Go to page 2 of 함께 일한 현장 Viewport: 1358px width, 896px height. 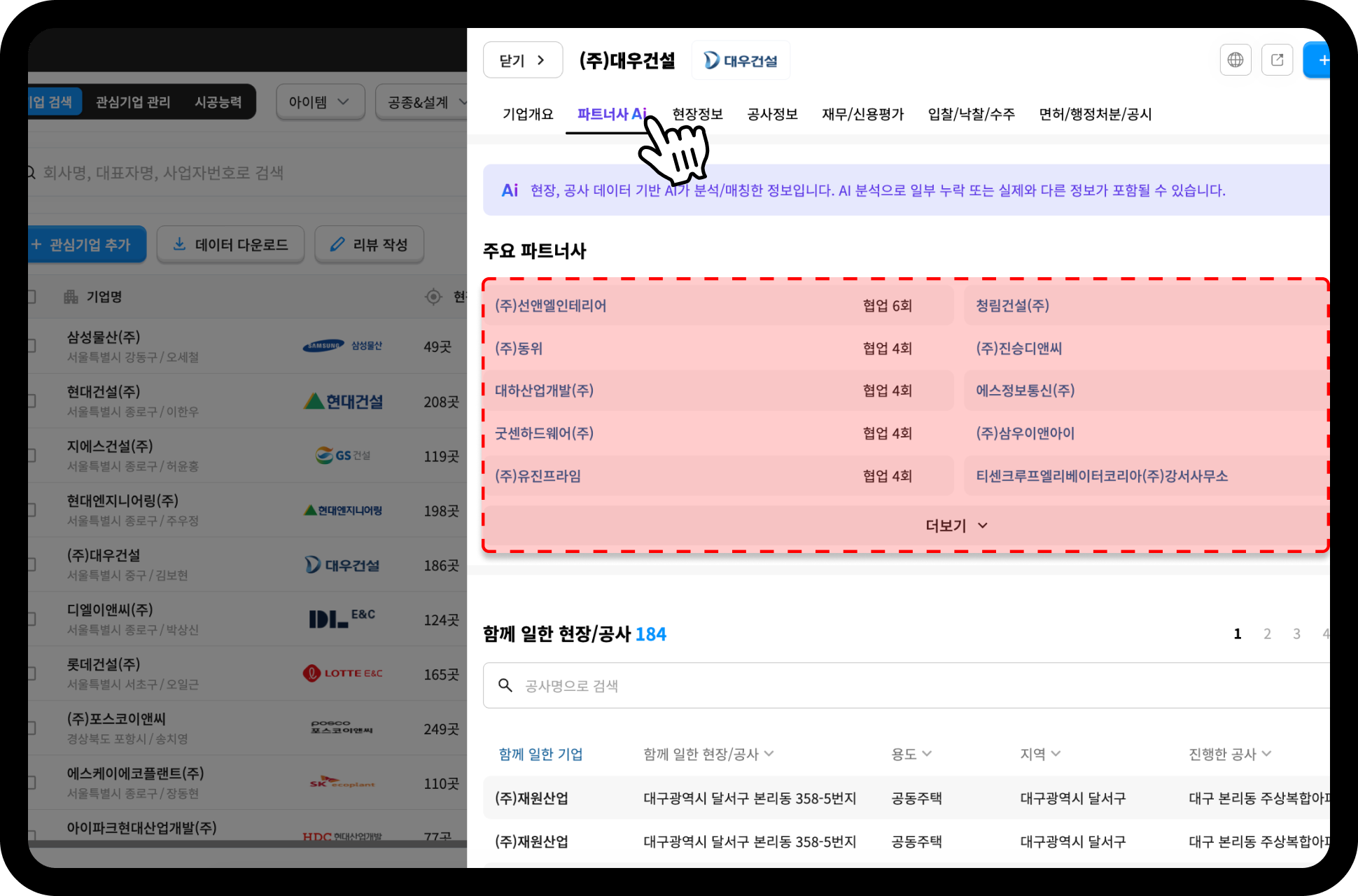click(1267, 633)
